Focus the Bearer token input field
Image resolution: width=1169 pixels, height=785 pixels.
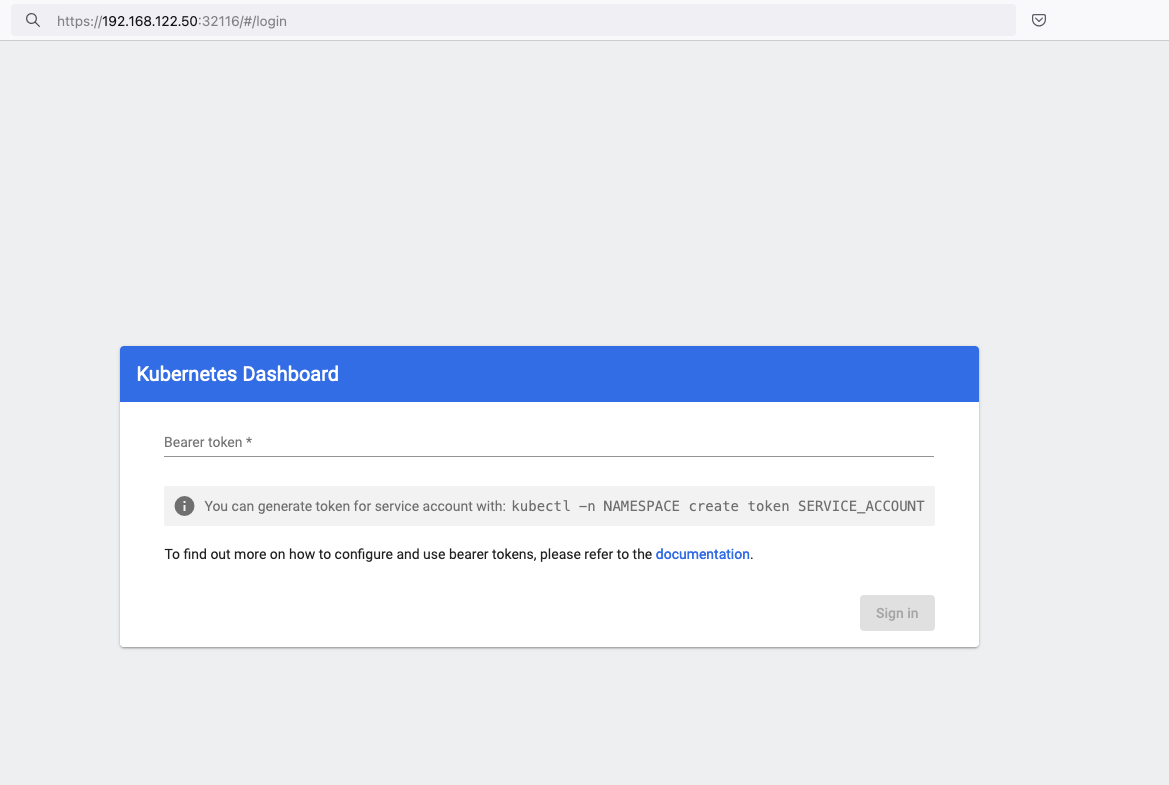pos(549,442)
